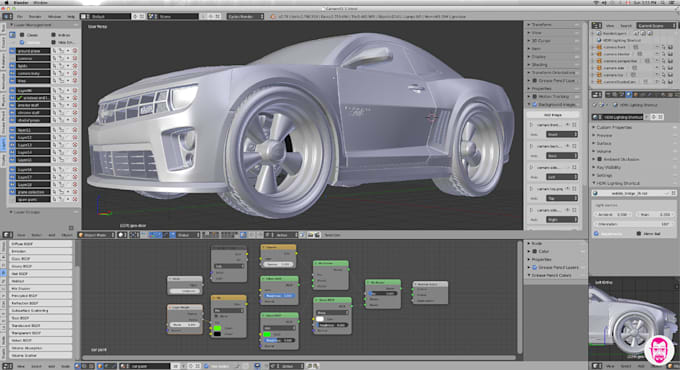Open the 3D viewport editor type icon

(x=7, y=235)
